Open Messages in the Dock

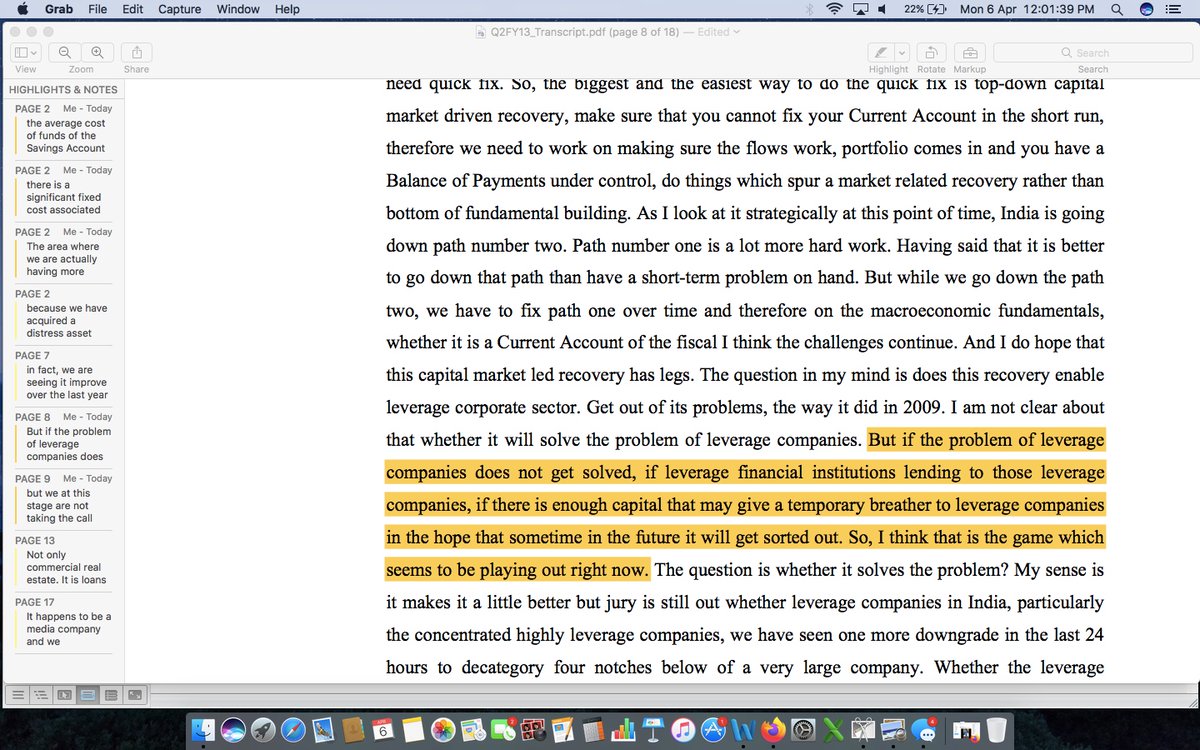pyautogui.click(x=924, y=730)
